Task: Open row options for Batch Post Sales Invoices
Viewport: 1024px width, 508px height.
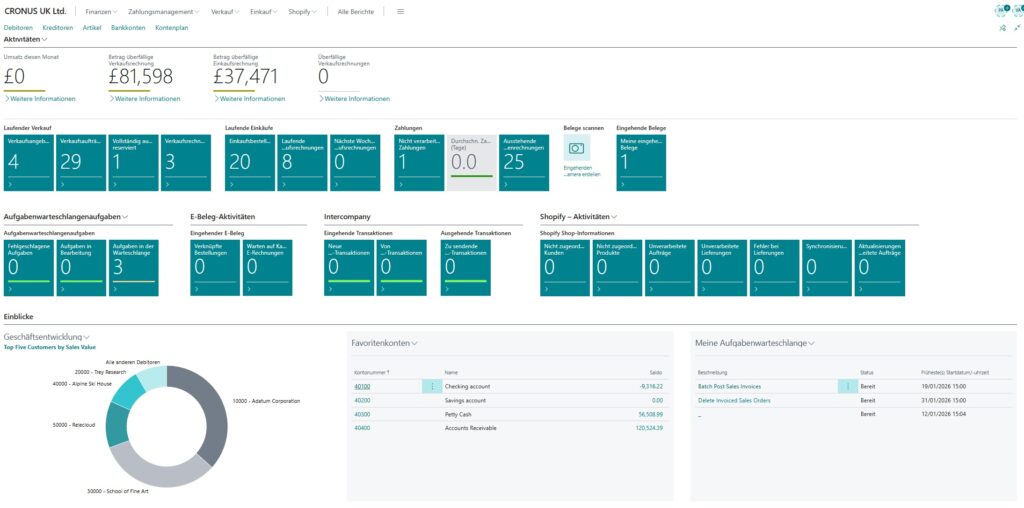Action: (848, 386)
